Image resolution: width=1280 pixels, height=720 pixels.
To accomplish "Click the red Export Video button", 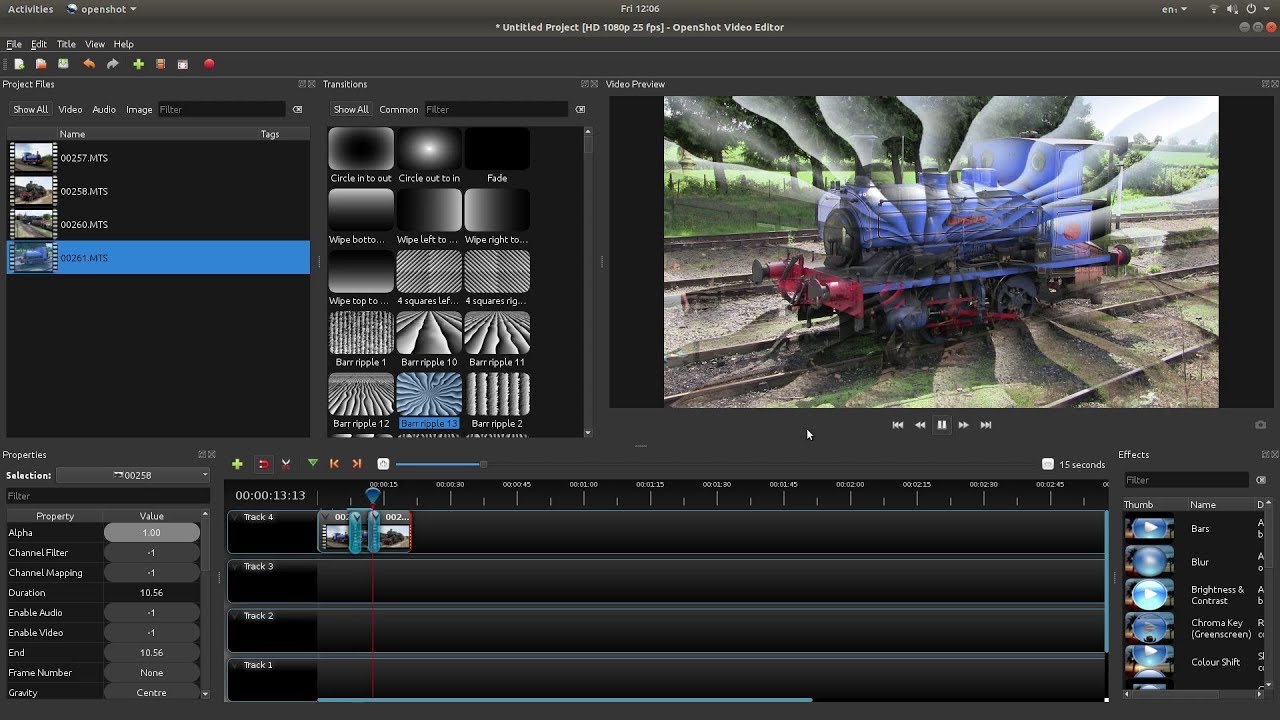I will point(209,64).
